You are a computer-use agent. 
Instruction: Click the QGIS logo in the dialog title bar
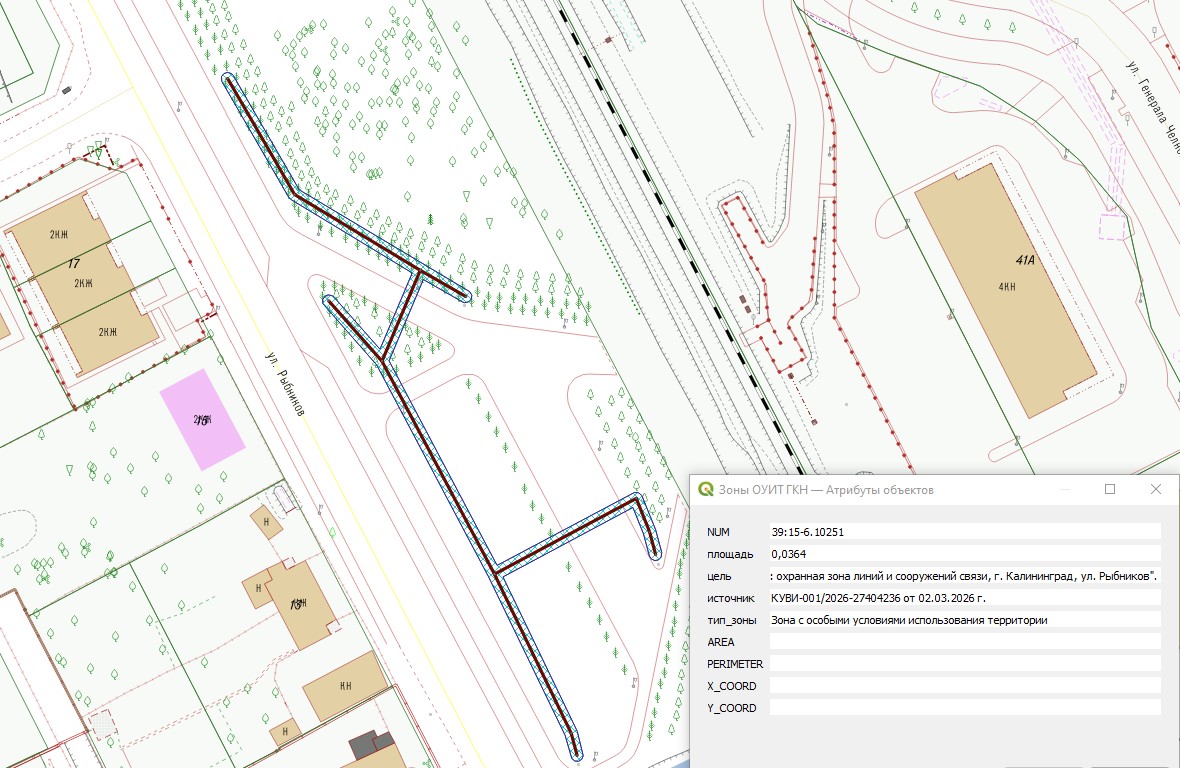pyautogui.click(x=706, y=490)
